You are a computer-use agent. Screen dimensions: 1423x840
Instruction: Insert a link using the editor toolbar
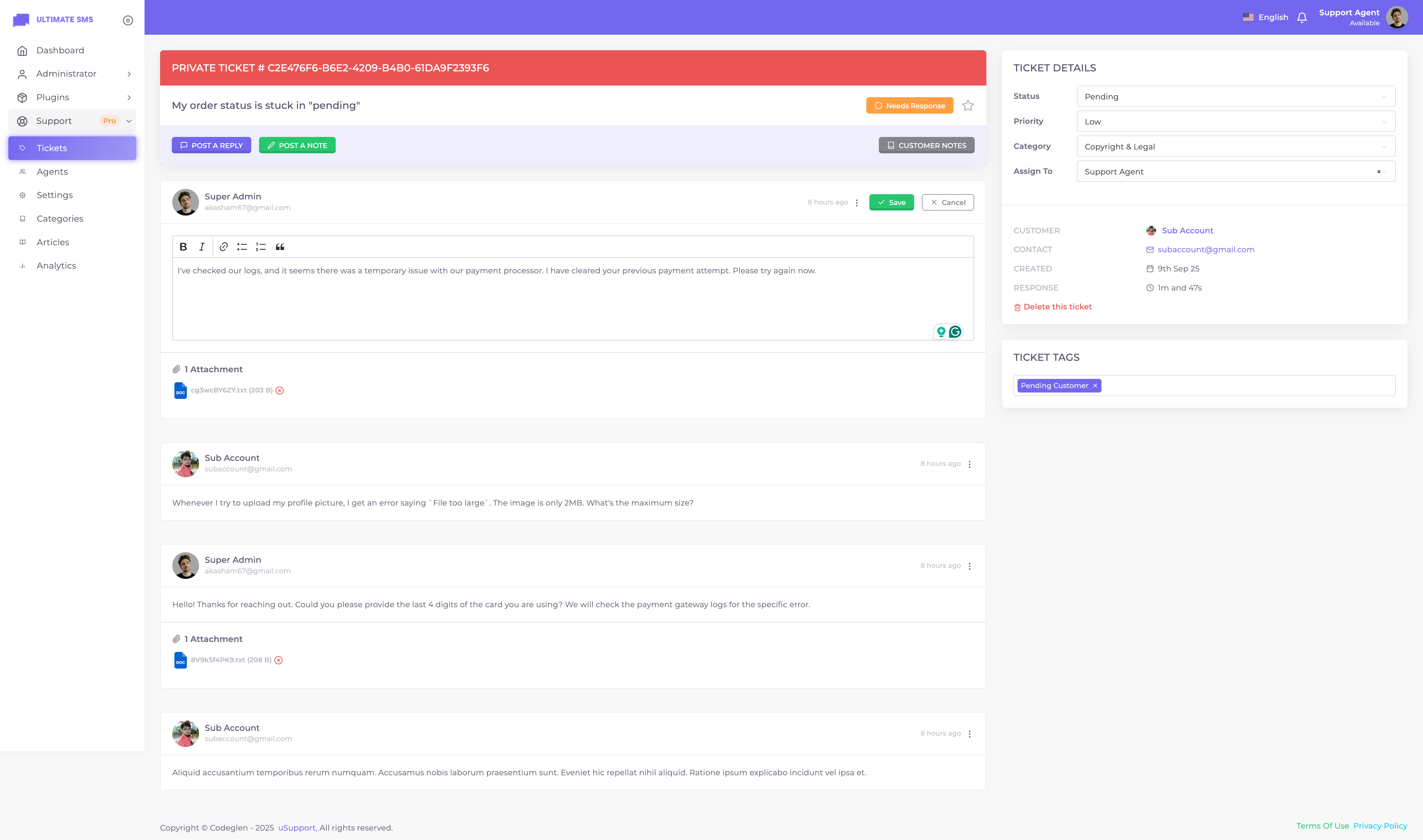224,247
